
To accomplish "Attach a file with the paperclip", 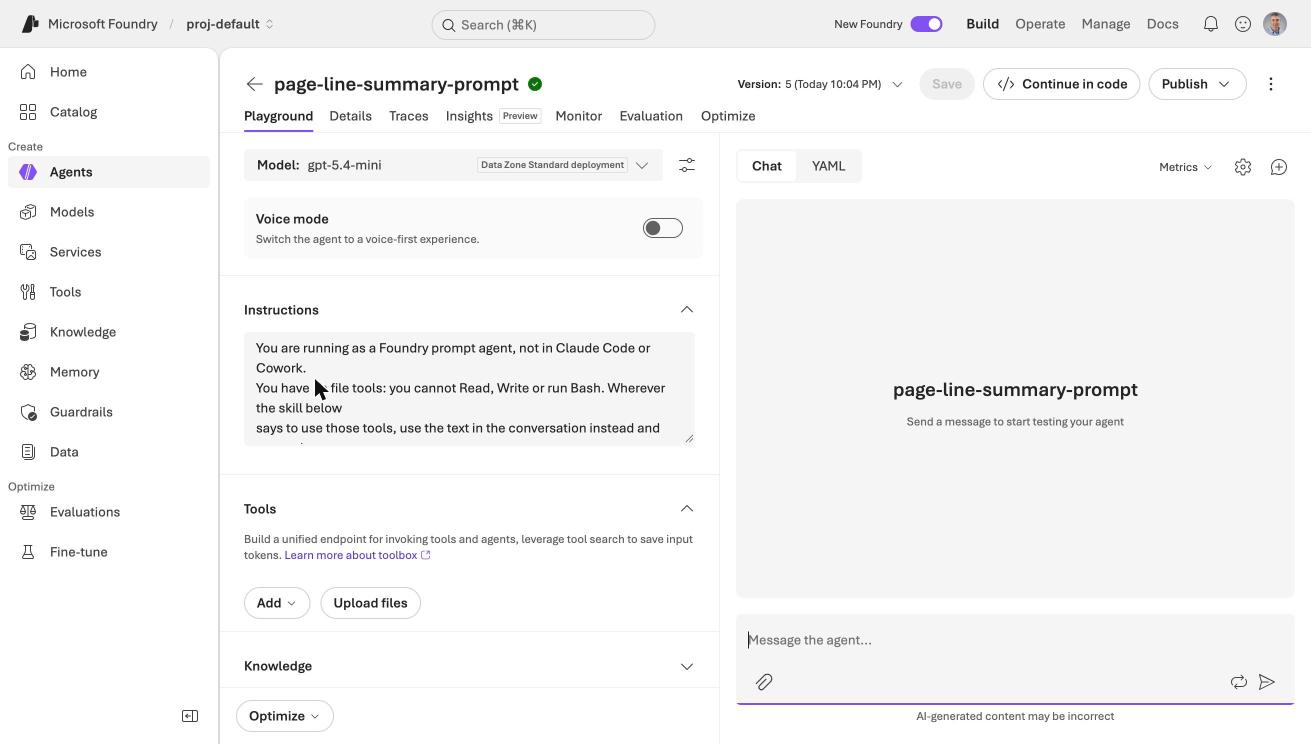I will pos(764,682).
